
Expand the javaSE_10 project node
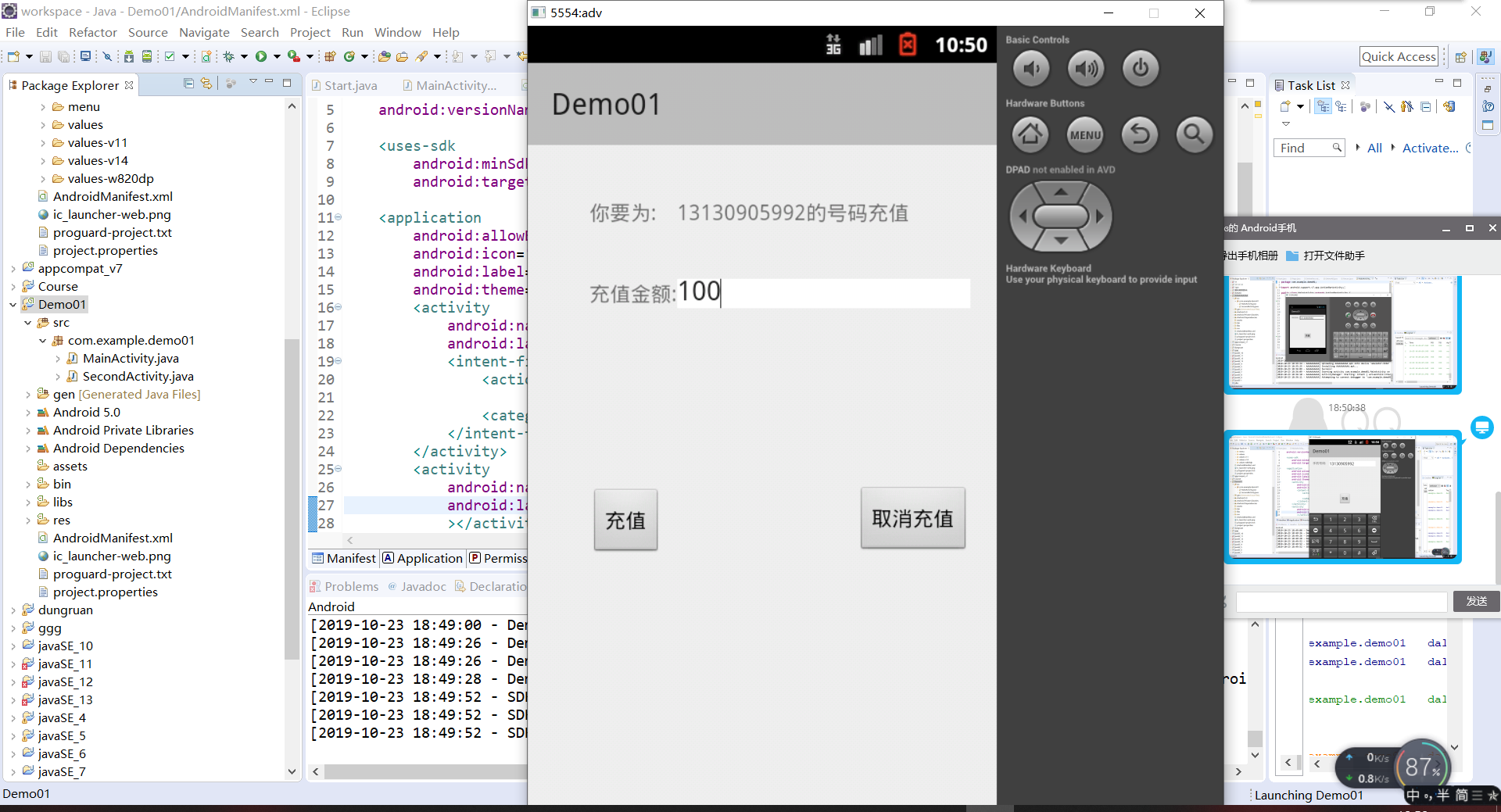[13, 646]
